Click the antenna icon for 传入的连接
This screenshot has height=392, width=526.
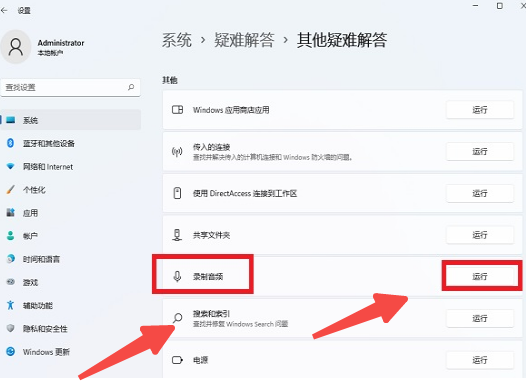coord(177,152)
